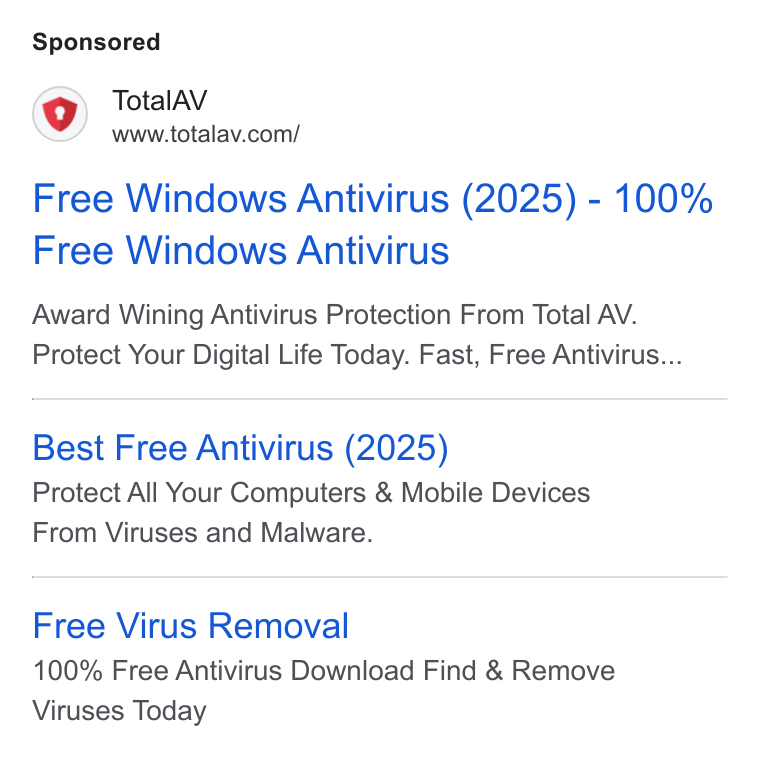Click (2025) in the Best Free Antivirus link
This screenshot has width=760, height=778.
(396, 448)
